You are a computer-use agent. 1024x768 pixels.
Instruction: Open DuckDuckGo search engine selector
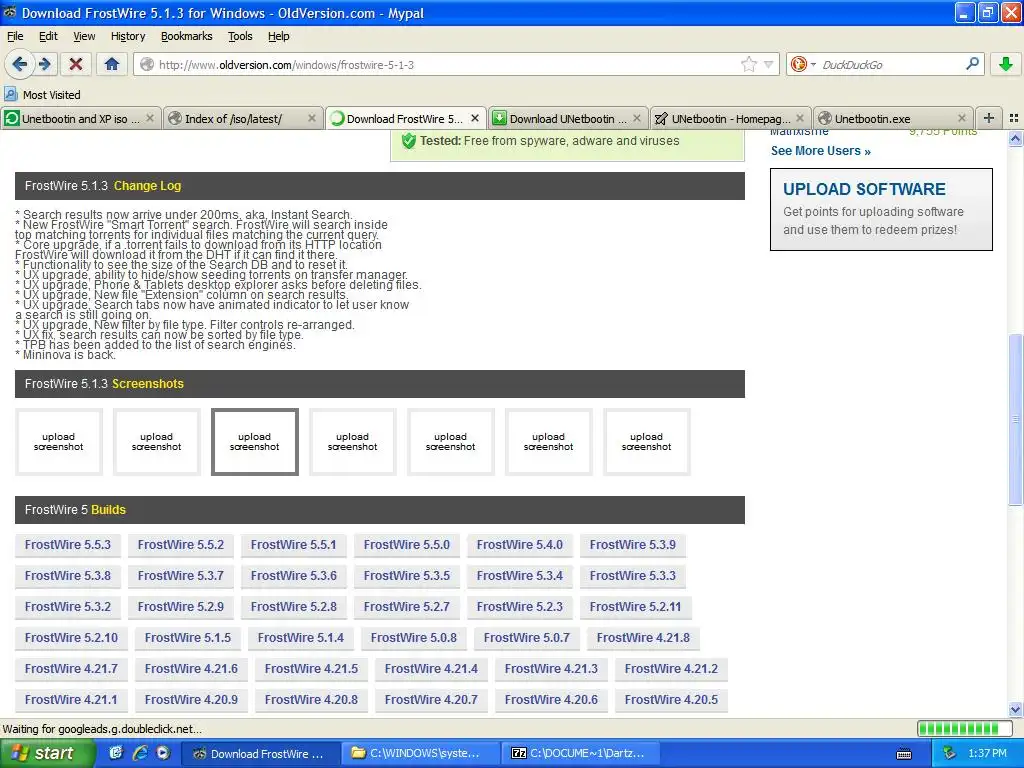(803, 64)
